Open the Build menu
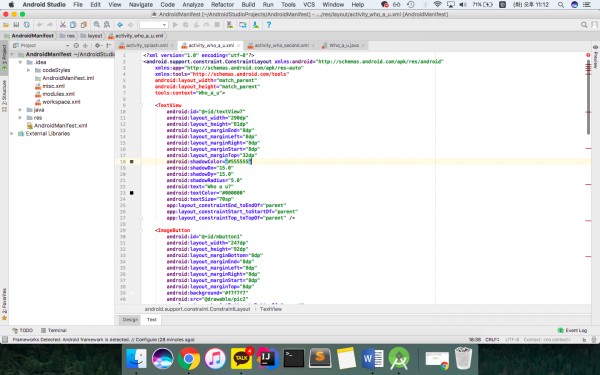 [248, 5]
